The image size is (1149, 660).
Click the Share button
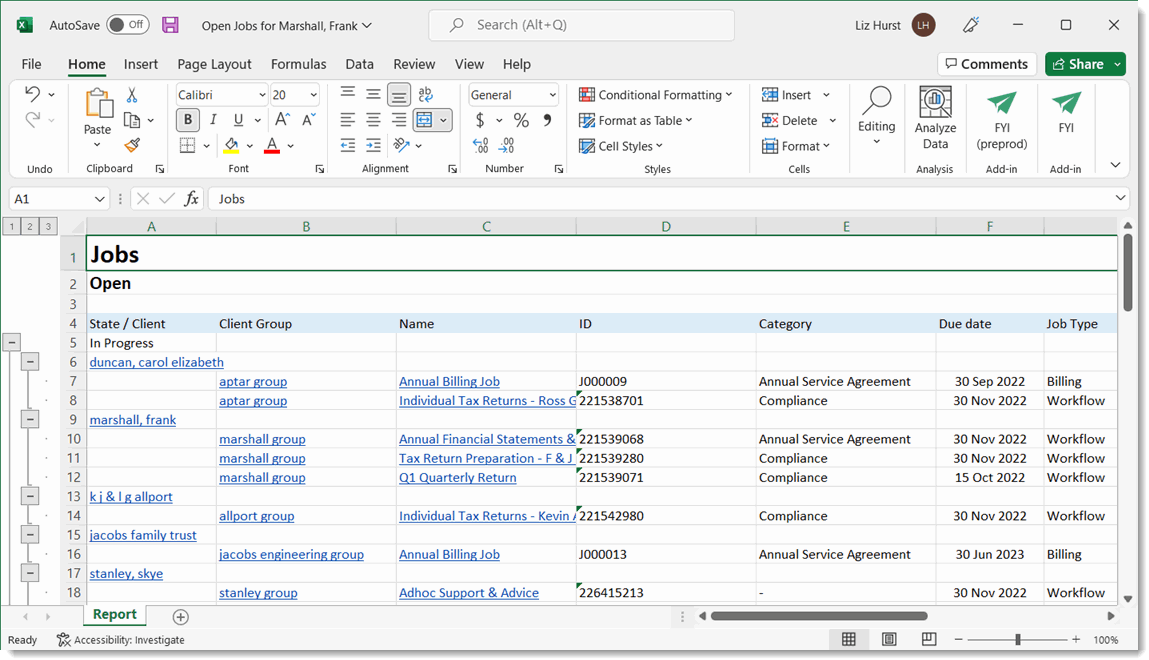[x=1078, y=64]
